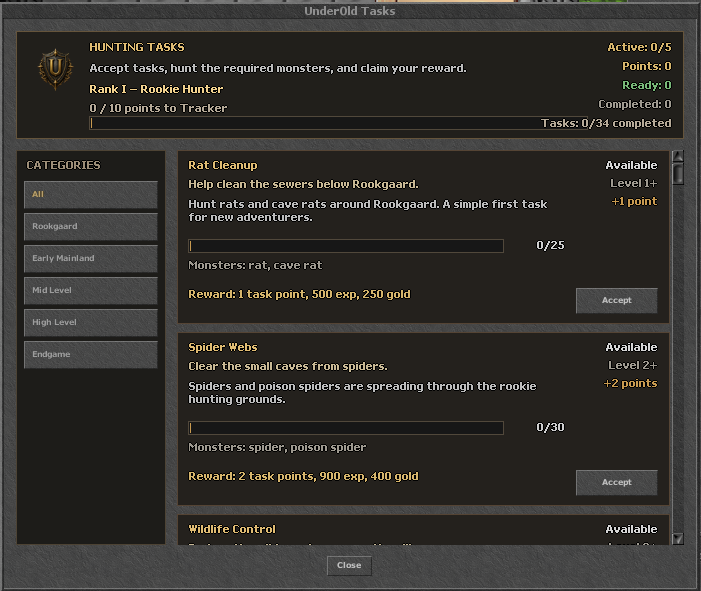The image size is (701, 591).
Task: Switch to Mid Level category
Action: [x=91, y=291]
